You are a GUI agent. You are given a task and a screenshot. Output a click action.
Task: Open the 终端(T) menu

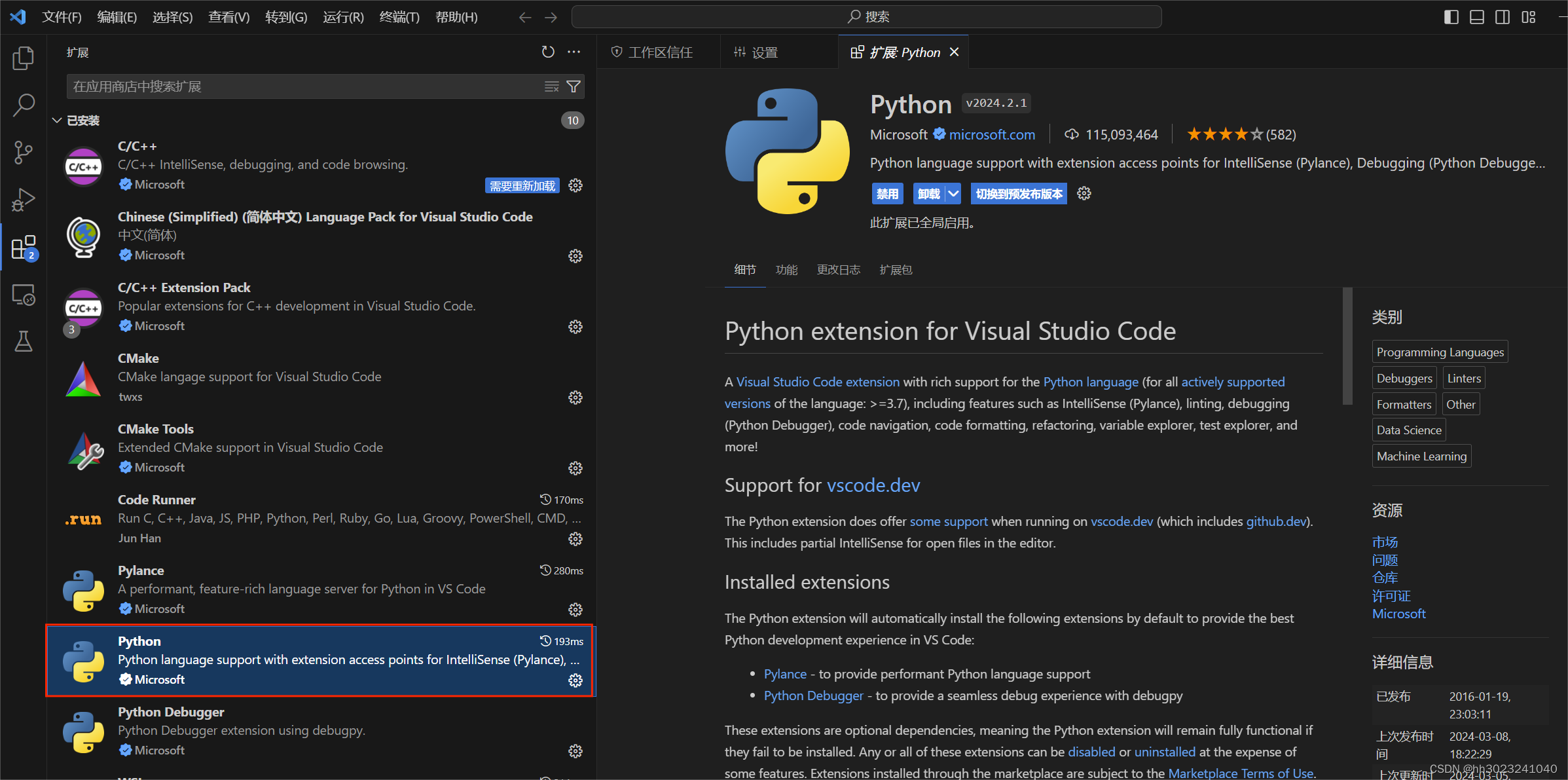[399, 16]
